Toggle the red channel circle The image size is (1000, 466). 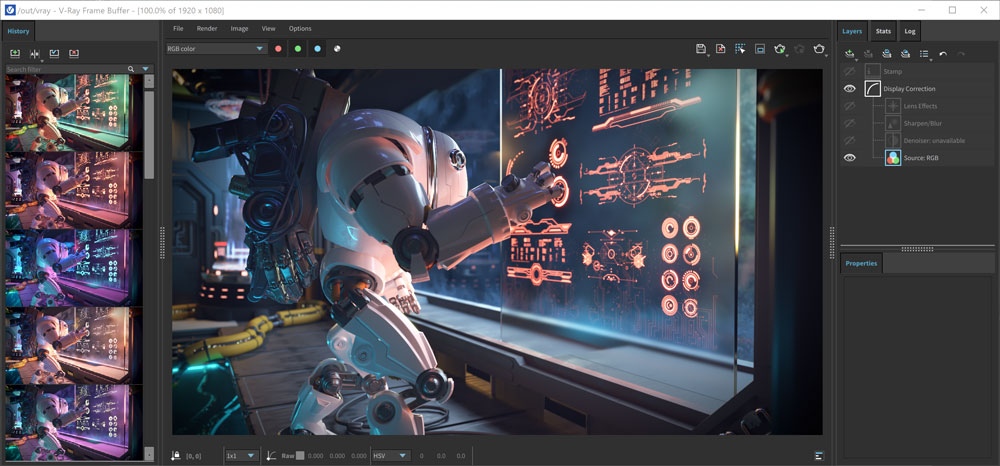278,49
